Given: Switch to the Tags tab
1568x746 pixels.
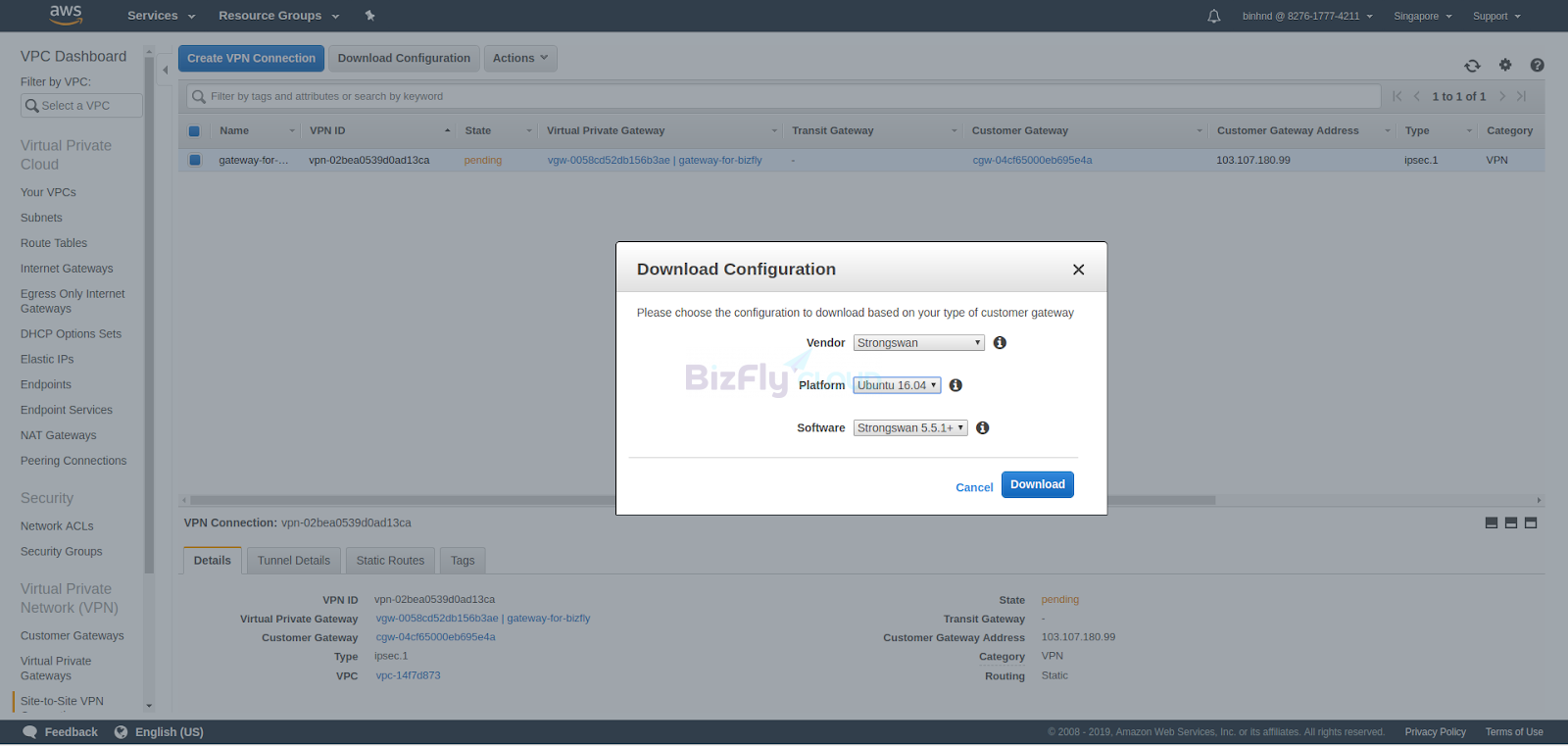Looking at the screenshot, I should tap(463, 561).
